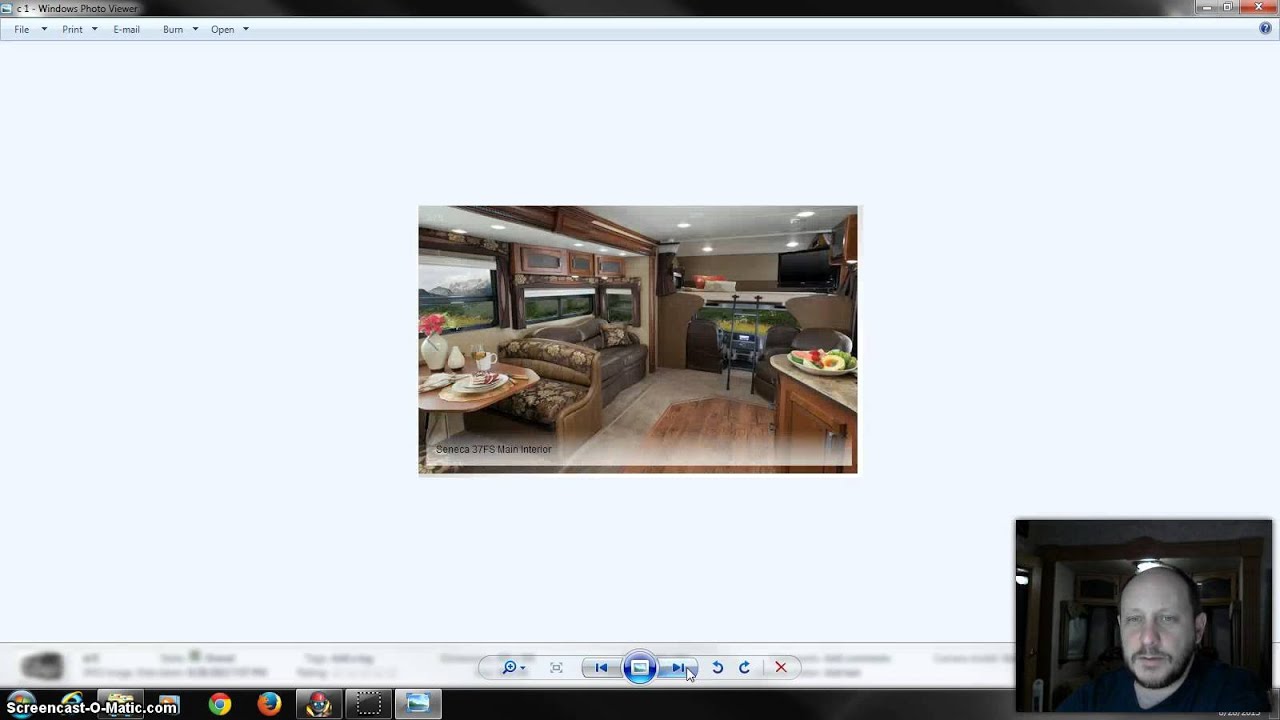1280x720 pixels.
Task: Click the webcam video overlay
Action: pyautogui.click(x=1144, y=615)
